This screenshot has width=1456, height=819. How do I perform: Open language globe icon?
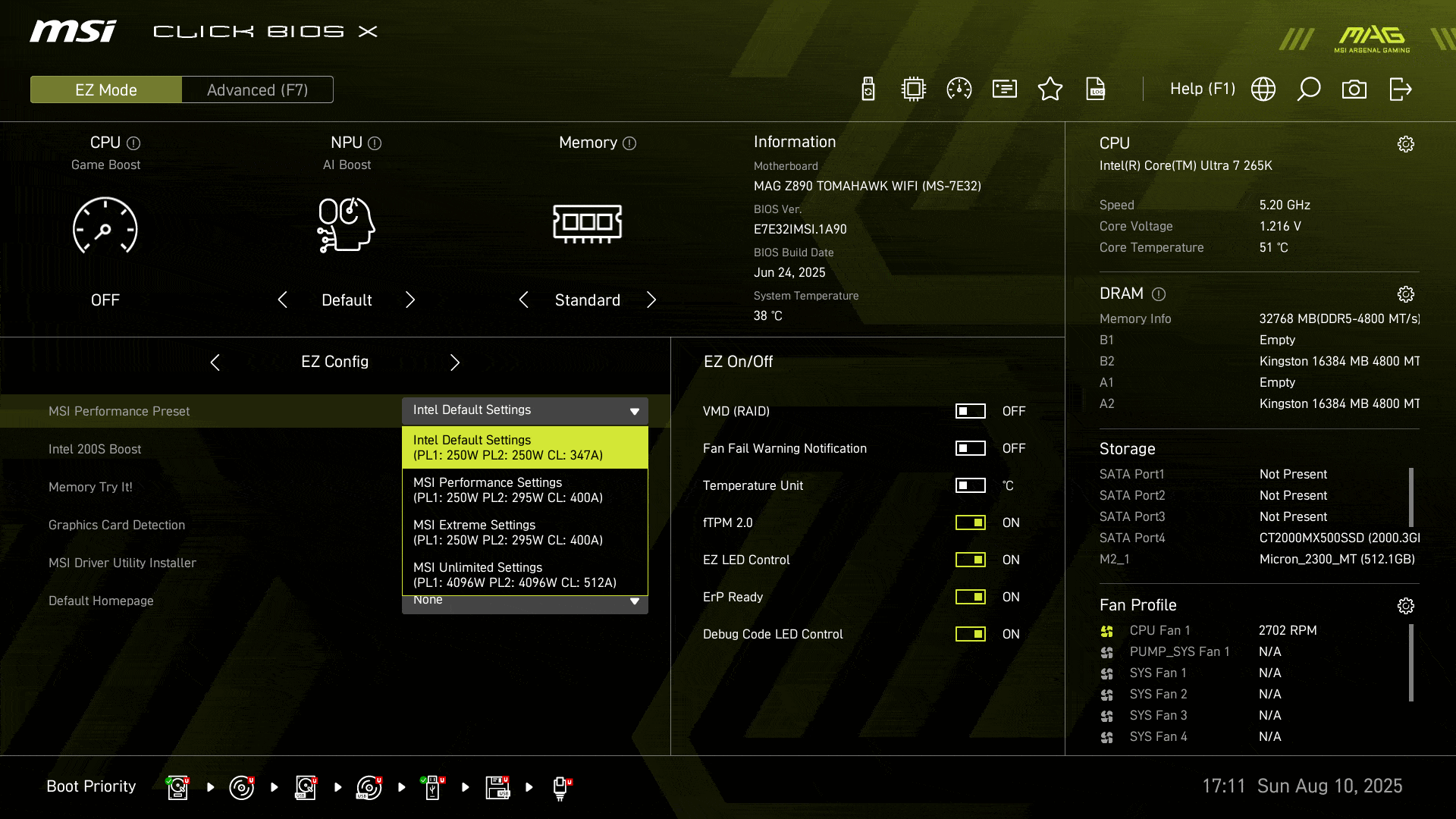1263,89
